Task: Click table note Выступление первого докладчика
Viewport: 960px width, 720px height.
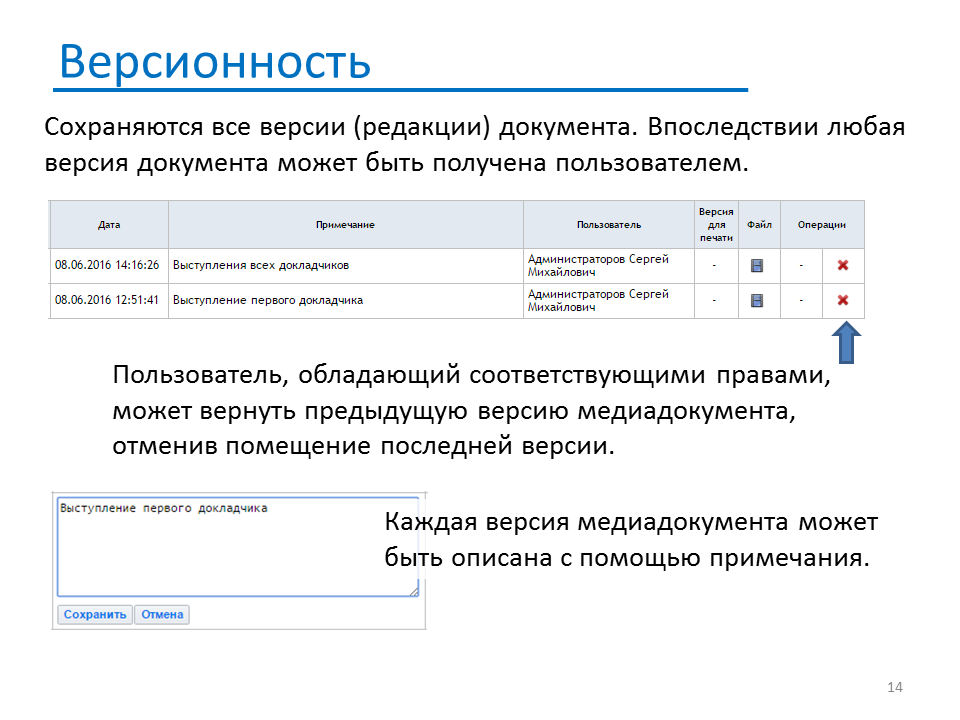Action: tap(268, 300)
